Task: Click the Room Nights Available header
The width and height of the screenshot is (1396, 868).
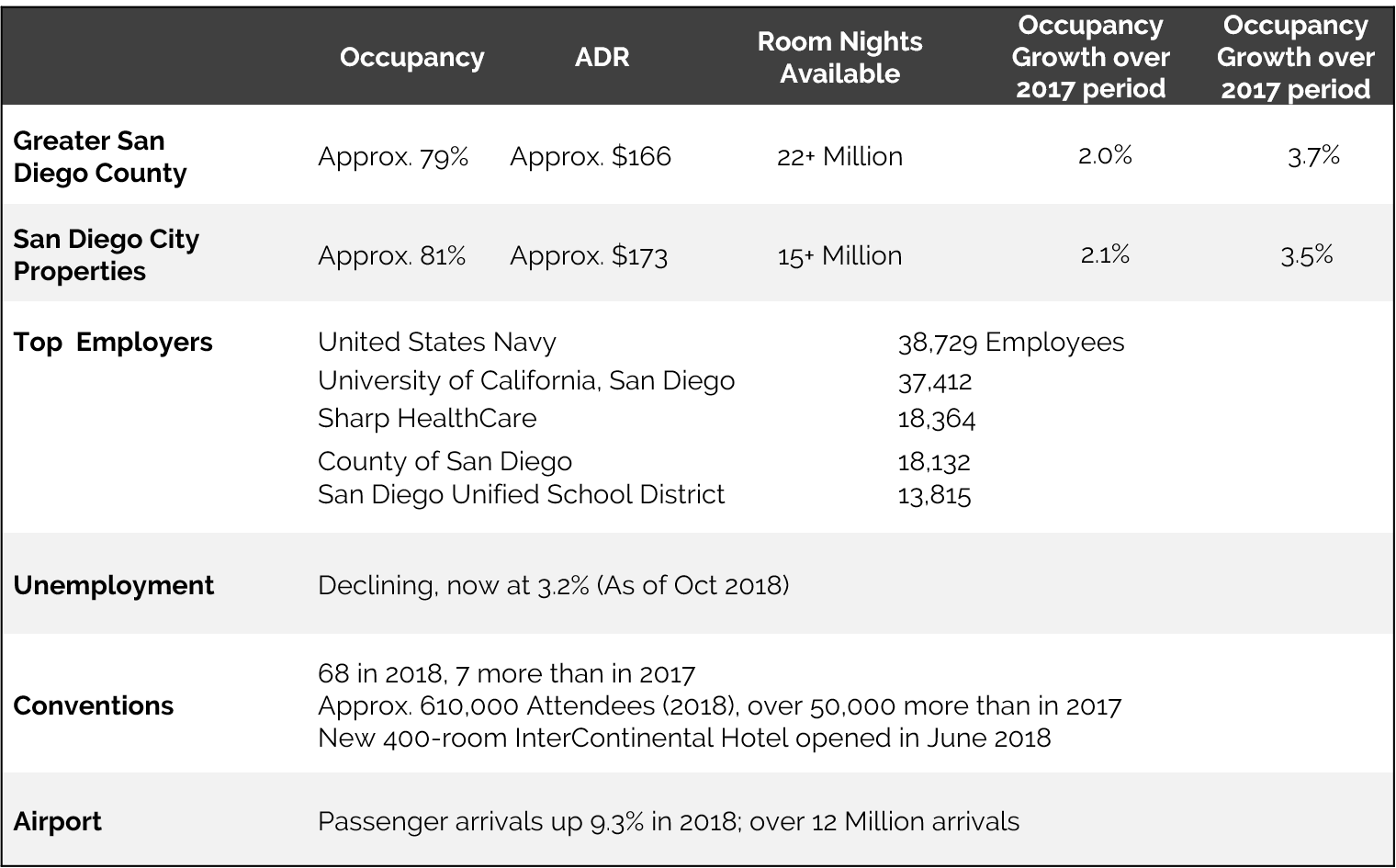Action: (x=839, y=58)
